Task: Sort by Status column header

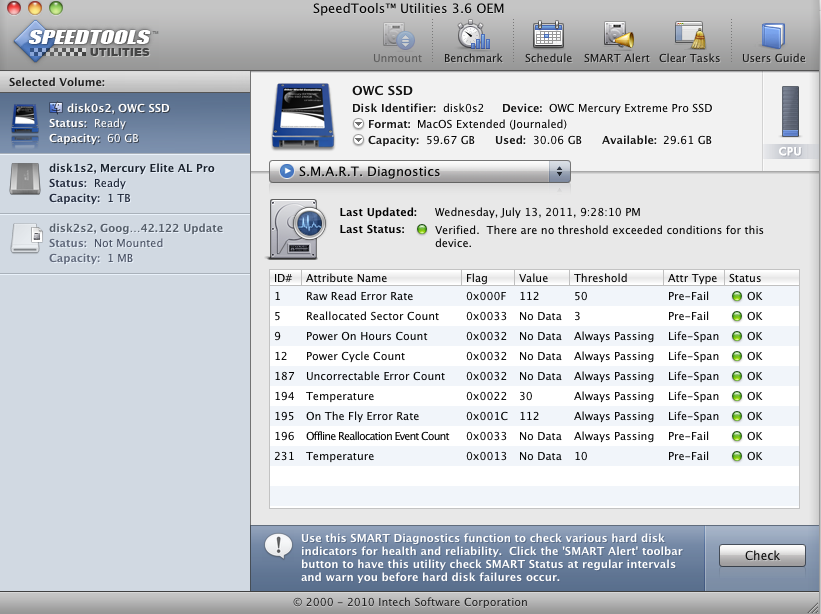Action: 762,278
